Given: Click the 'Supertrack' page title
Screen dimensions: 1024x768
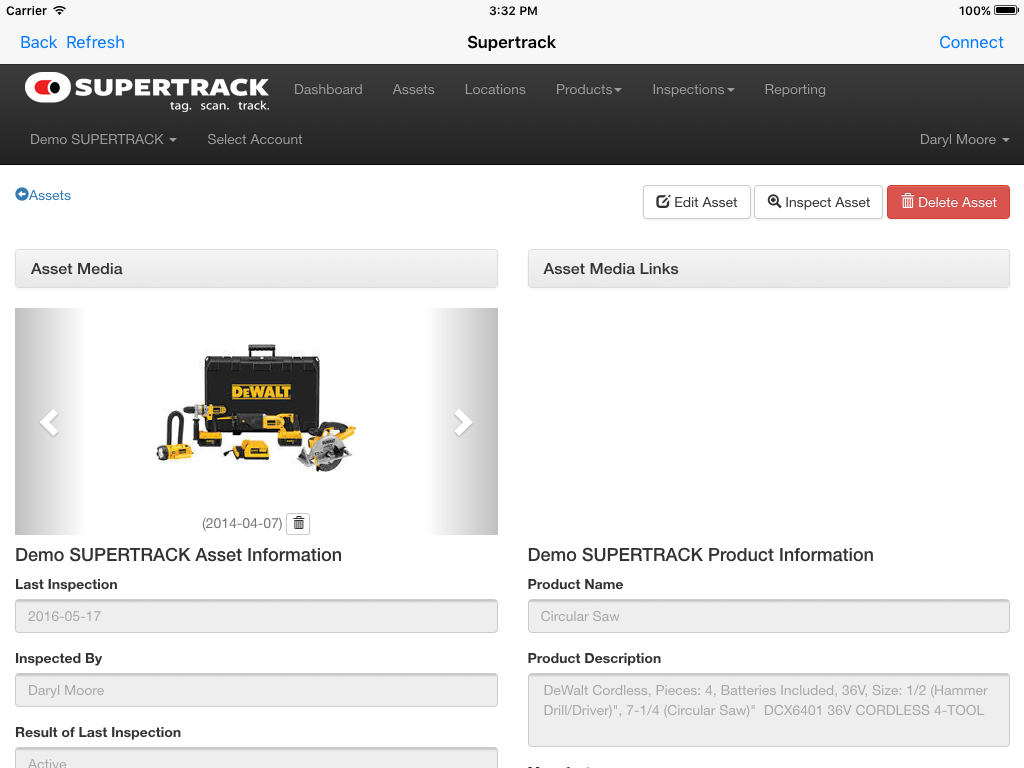Looking at the screenshot, I should click(511, 42).
